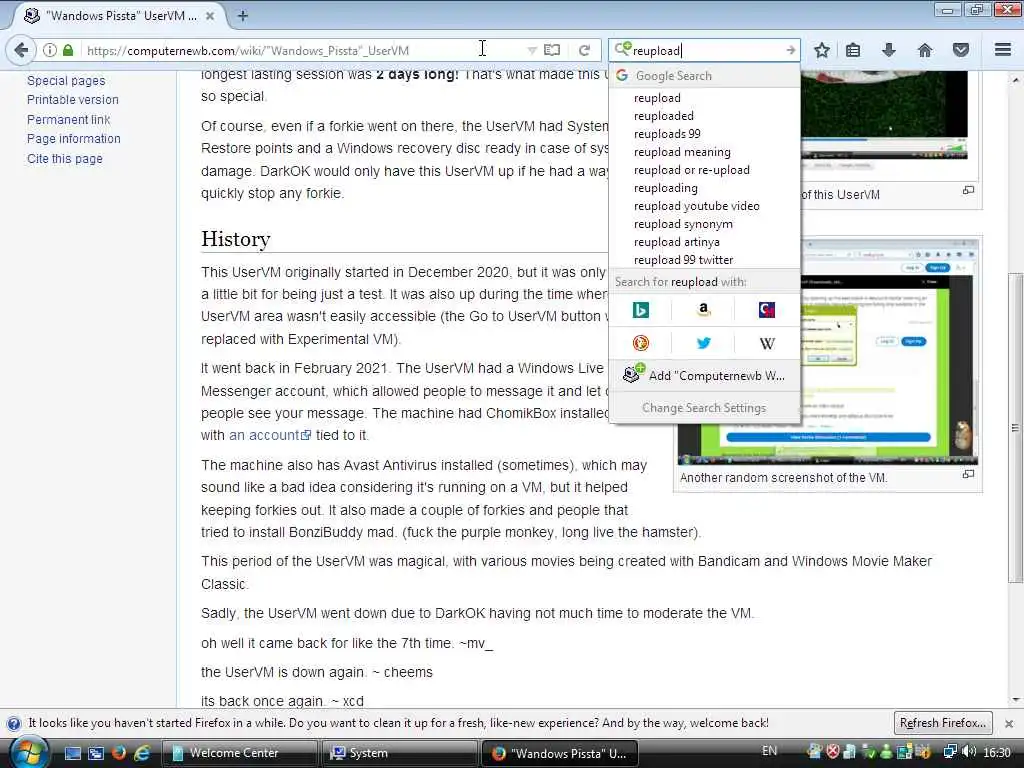
Task: Switch to System taskbar window
Action: 399,753
